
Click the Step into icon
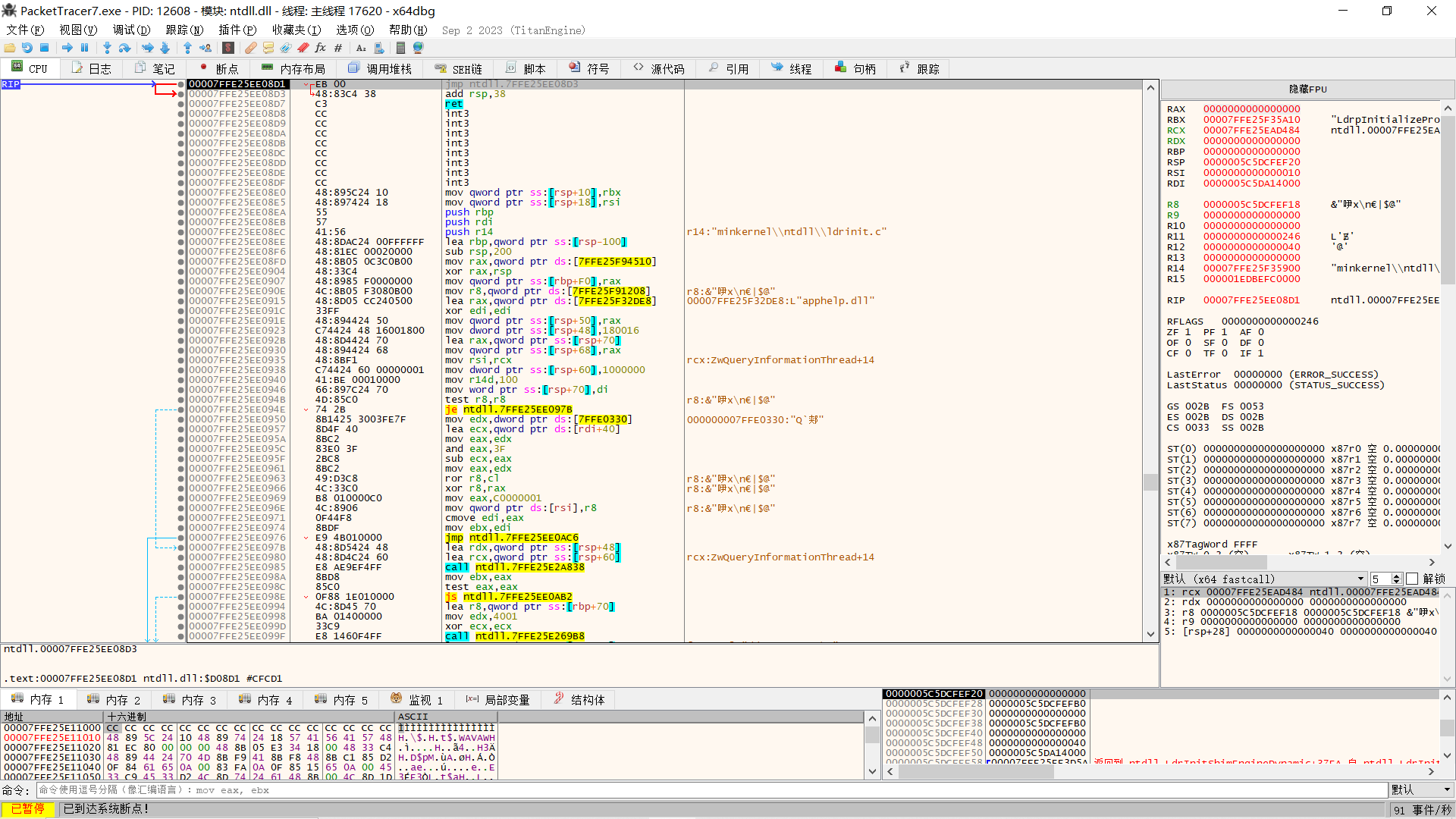107,48
